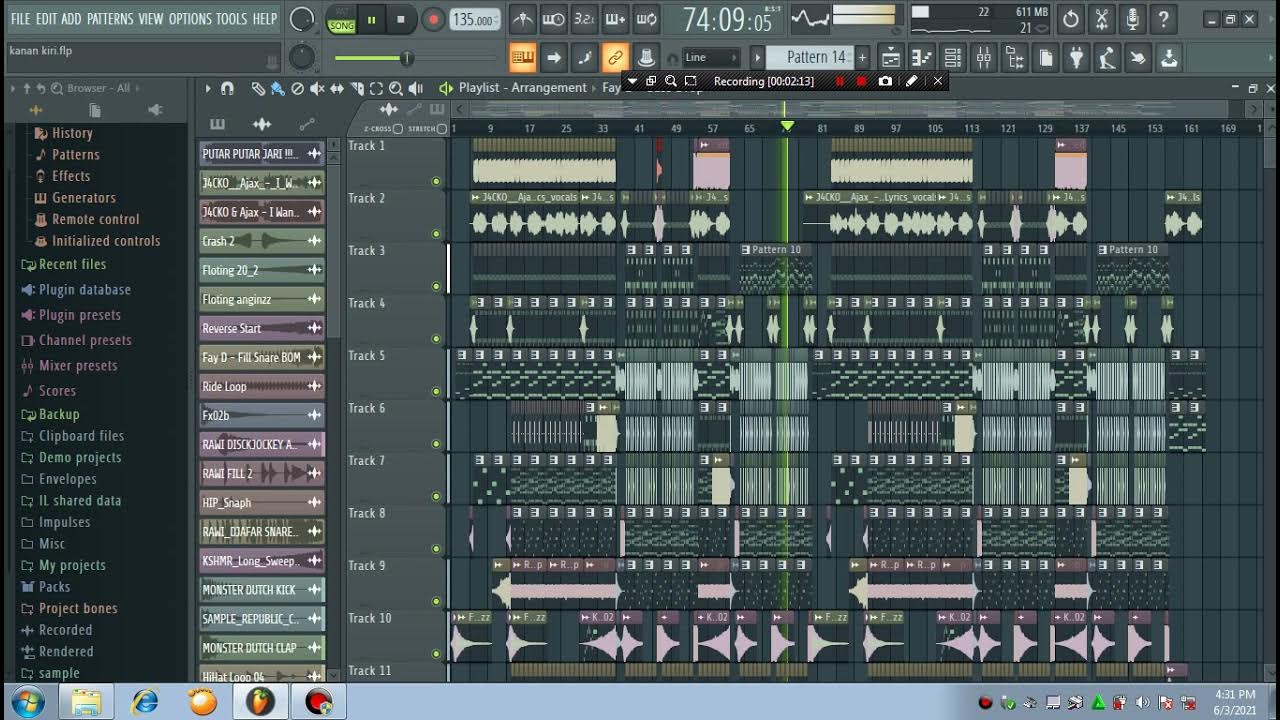Open the PATTERNS menu
This screenshot has height=720, width=1280.
coord(109,19)
